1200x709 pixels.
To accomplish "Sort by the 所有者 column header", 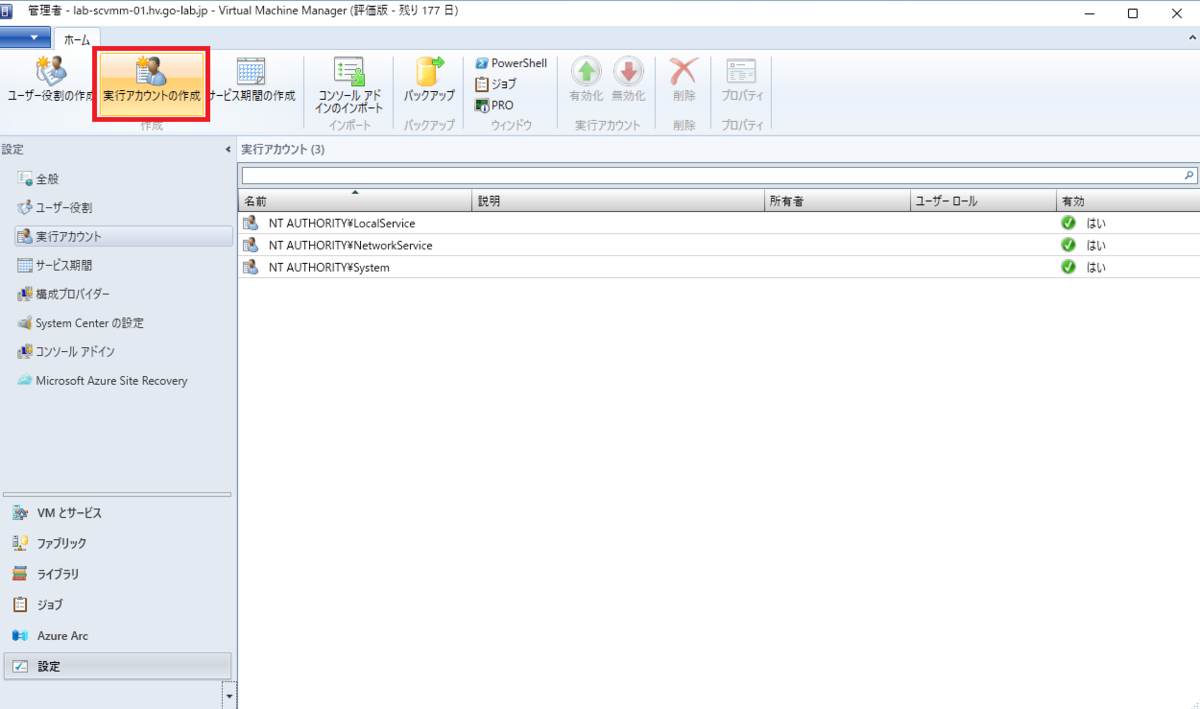I will pos(837,201).
